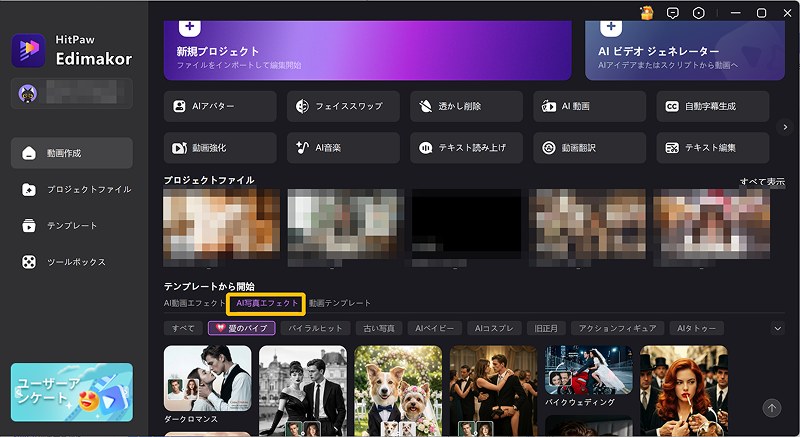Open 新規プロジェクト banner
Viewport: 800px width, 437px height.
pyautogui.click(x=367, y=50)
